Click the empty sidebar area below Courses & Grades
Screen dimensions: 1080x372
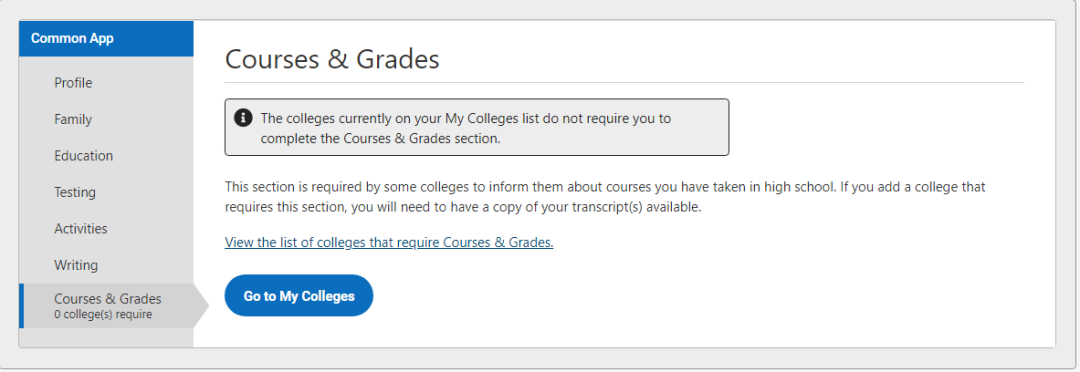click(107, 338)
